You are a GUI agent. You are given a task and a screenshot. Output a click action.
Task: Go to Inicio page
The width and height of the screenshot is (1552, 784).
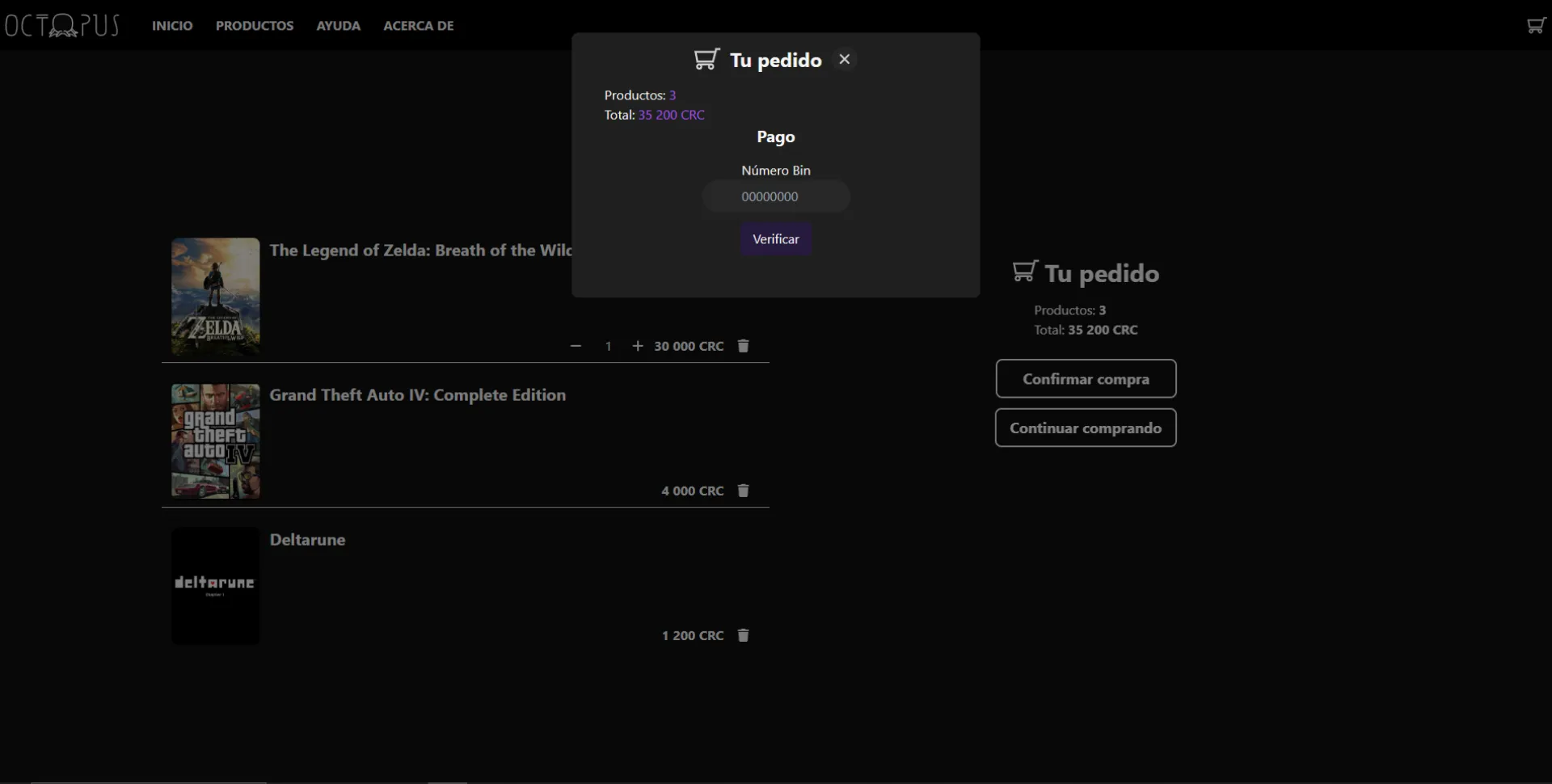pos(172,26)
